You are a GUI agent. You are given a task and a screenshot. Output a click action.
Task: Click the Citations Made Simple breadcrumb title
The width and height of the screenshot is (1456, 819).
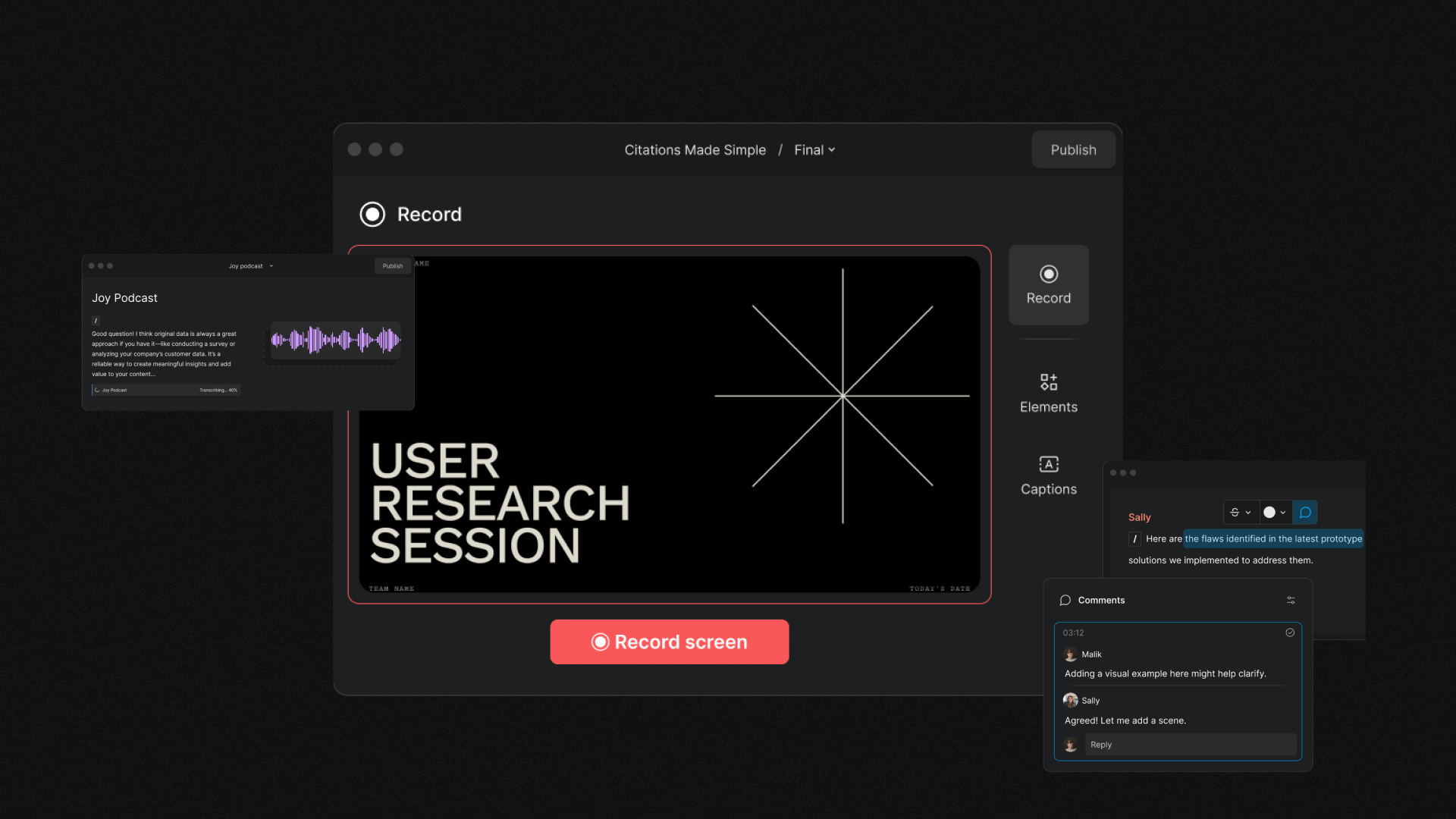pos(695,150)
